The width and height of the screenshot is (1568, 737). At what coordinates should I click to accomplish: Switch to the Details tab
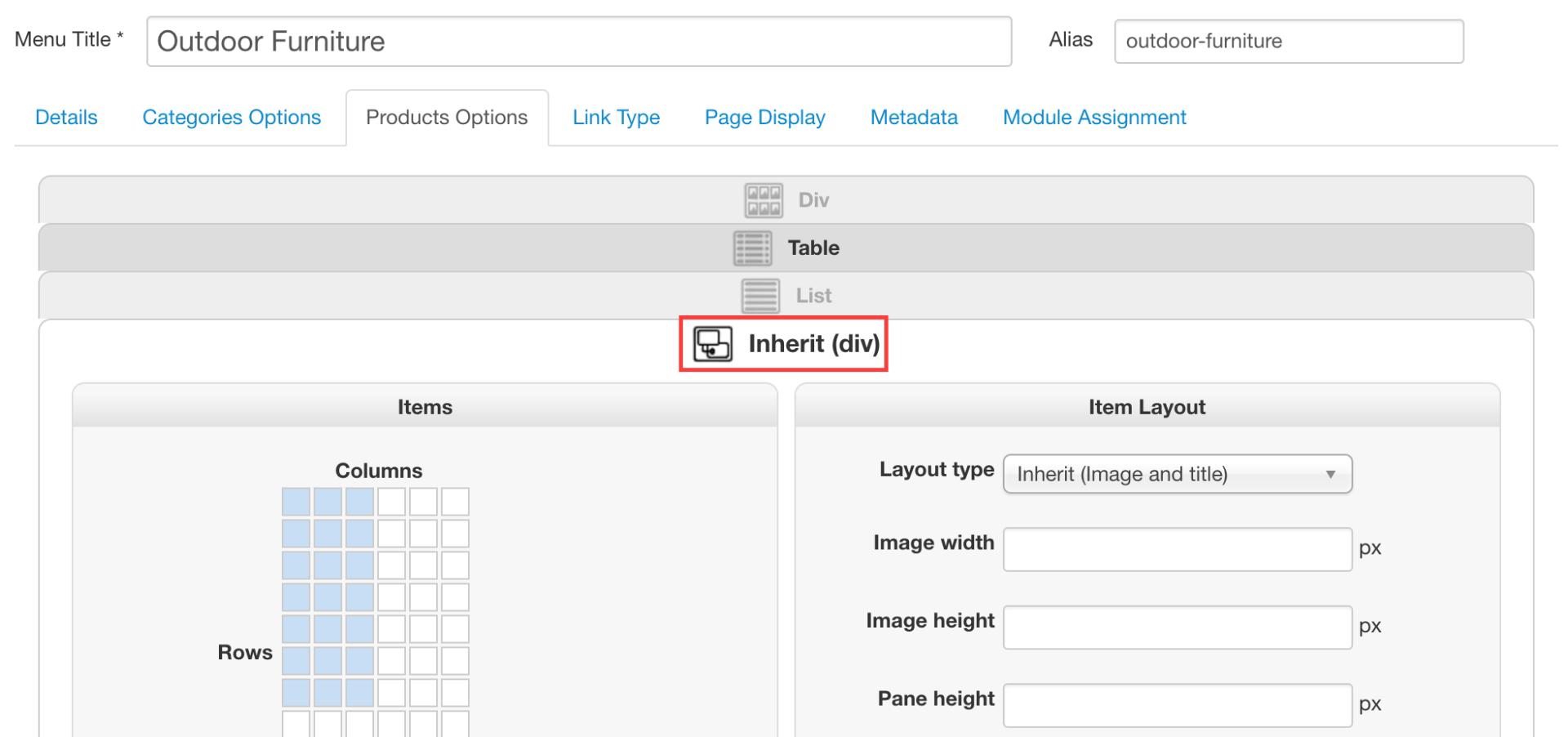pyautogui.click(x=66, y=118)
